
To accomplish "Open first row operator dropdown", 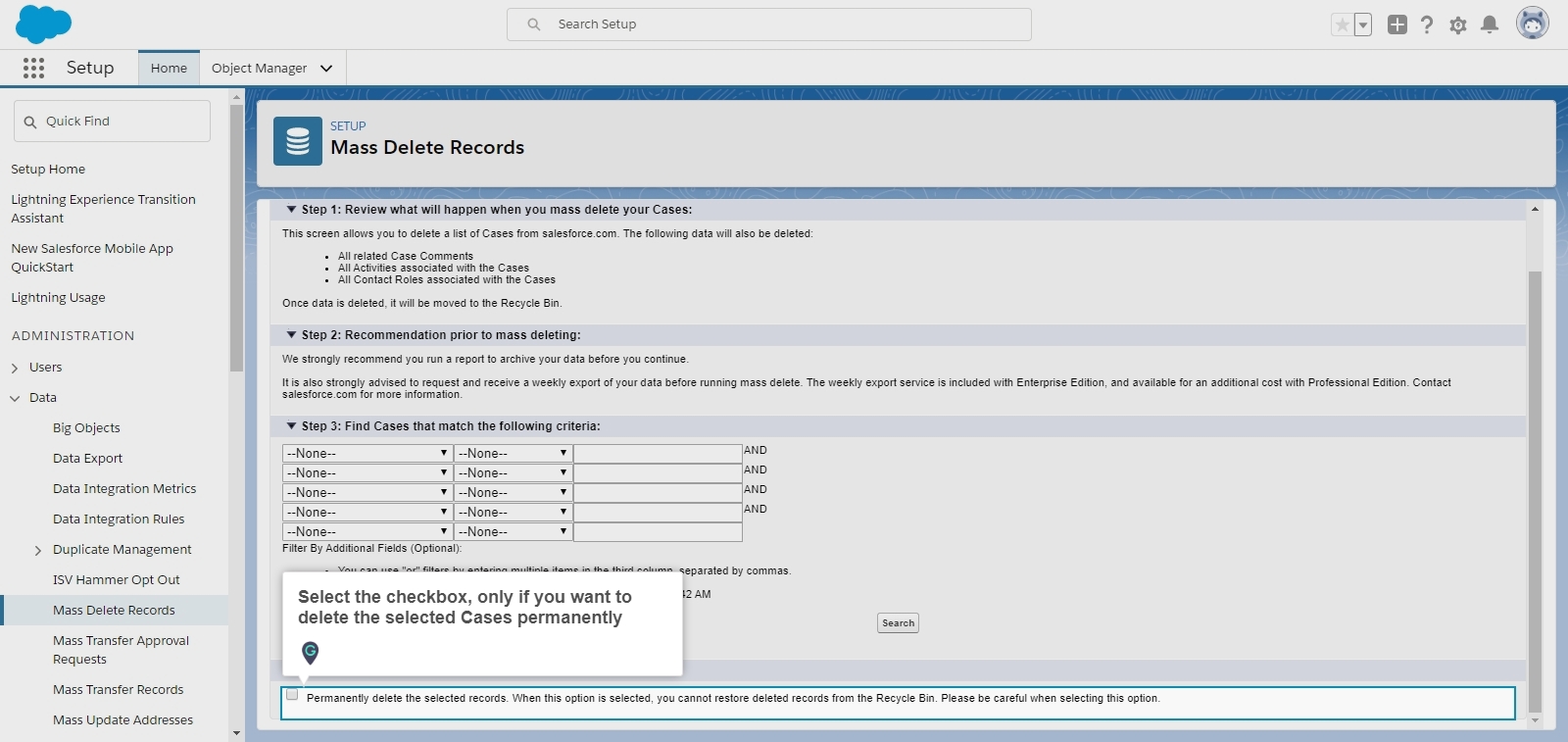I will 513,453.
